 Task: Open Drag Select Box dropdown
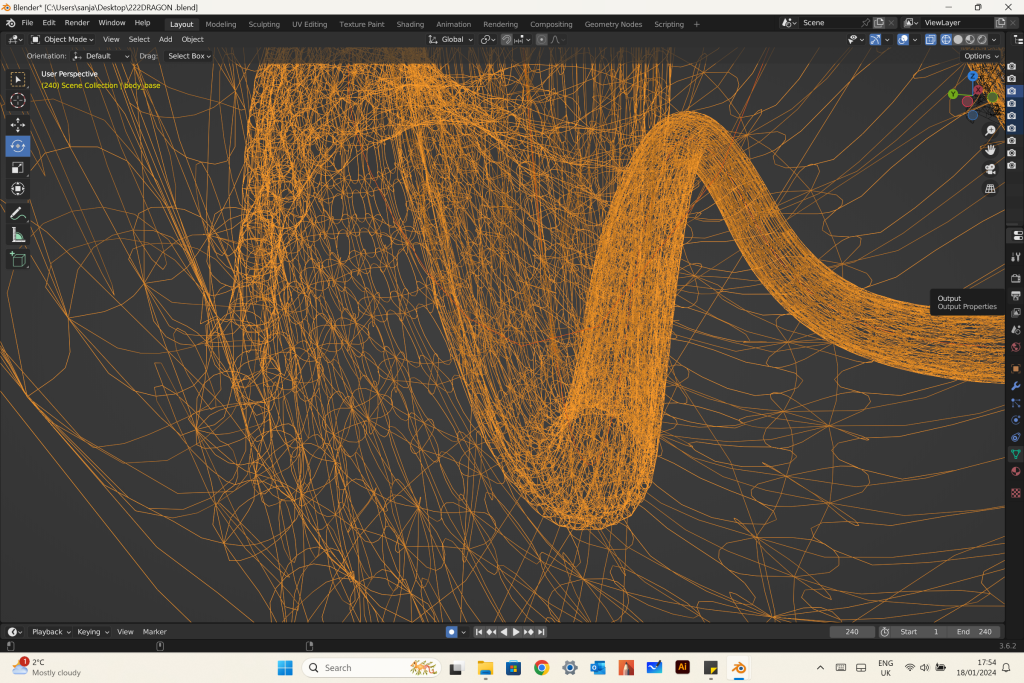189,56
